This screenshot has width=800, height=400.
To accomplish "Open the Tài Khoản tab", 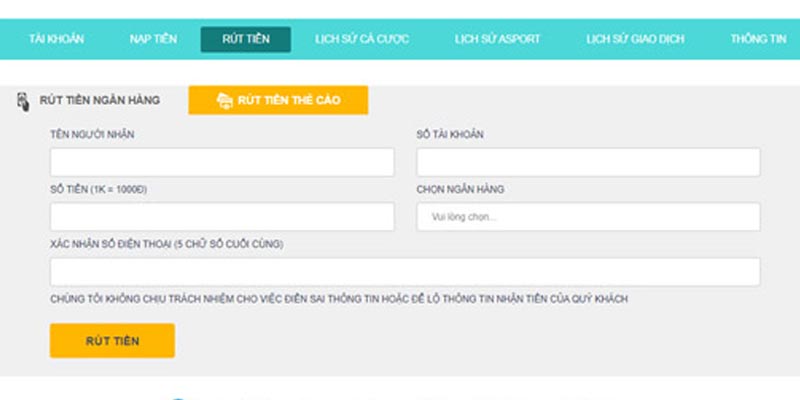I will pyautogui.click(x=56, y=39).
